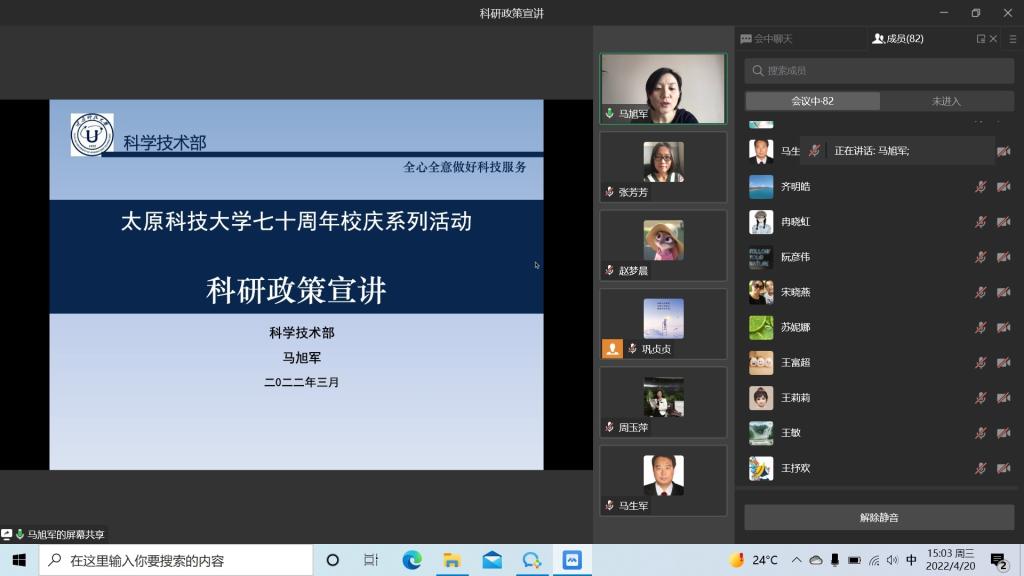
Task: Select 苏妮娜 in the member list
Action: (x=795, y=328)
